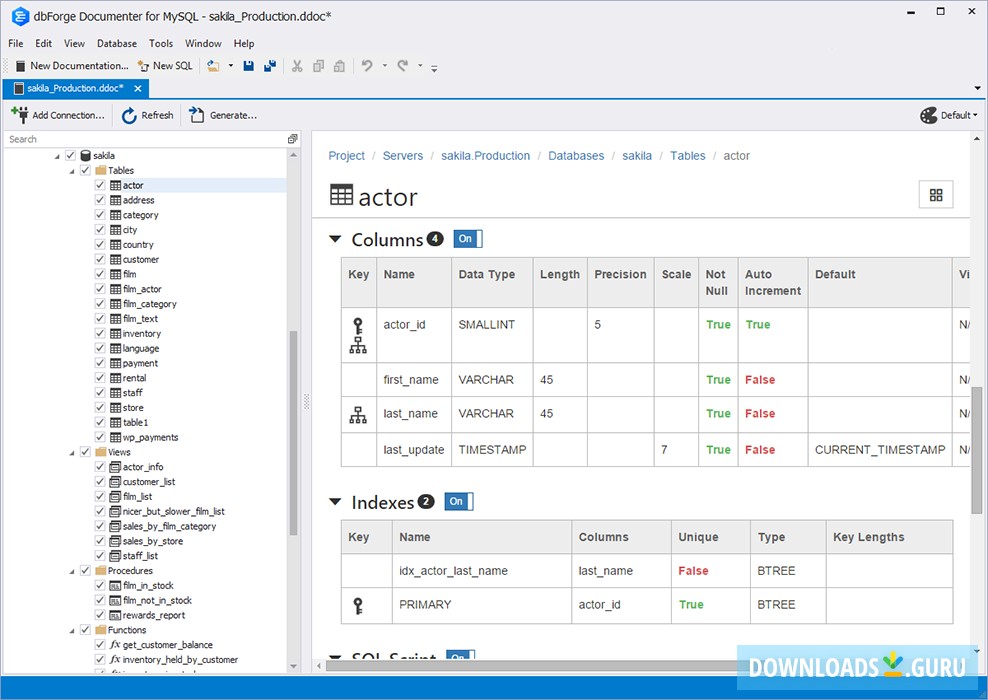Click the Copy icon in the toolbar
This screenshot has height=700, width=988.
coord(318,66)
